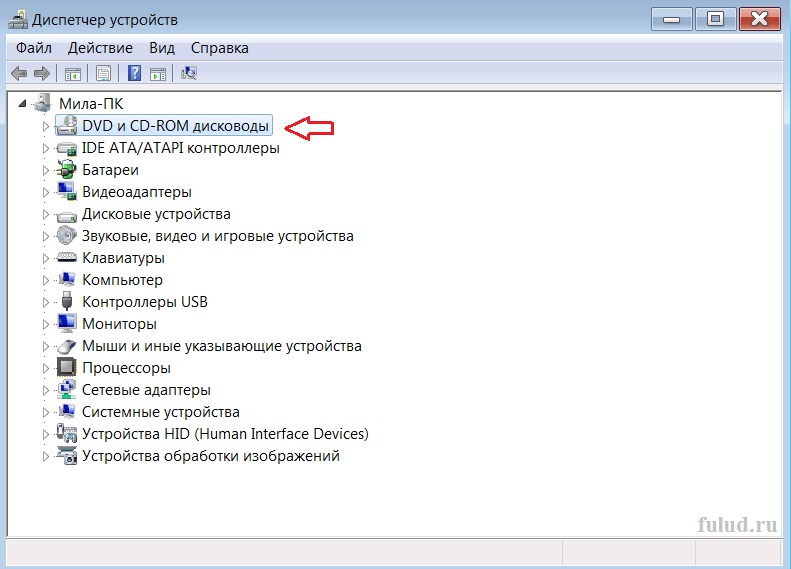
Task: Expand the Видеоадаптеры node arrow
Action: pyautogui.click(x=45, y=192)
